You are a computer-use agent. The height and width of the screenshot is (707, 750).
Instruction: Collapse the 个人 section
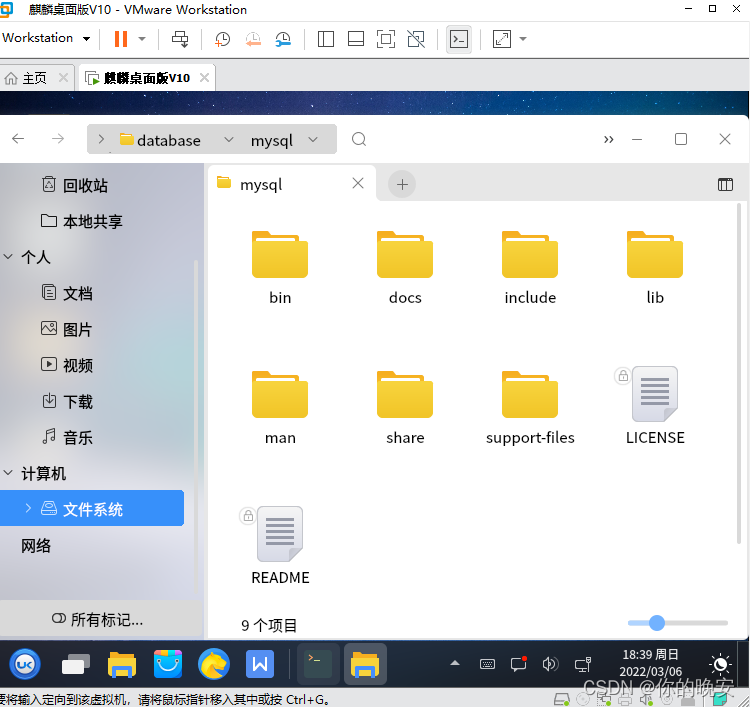8,257
